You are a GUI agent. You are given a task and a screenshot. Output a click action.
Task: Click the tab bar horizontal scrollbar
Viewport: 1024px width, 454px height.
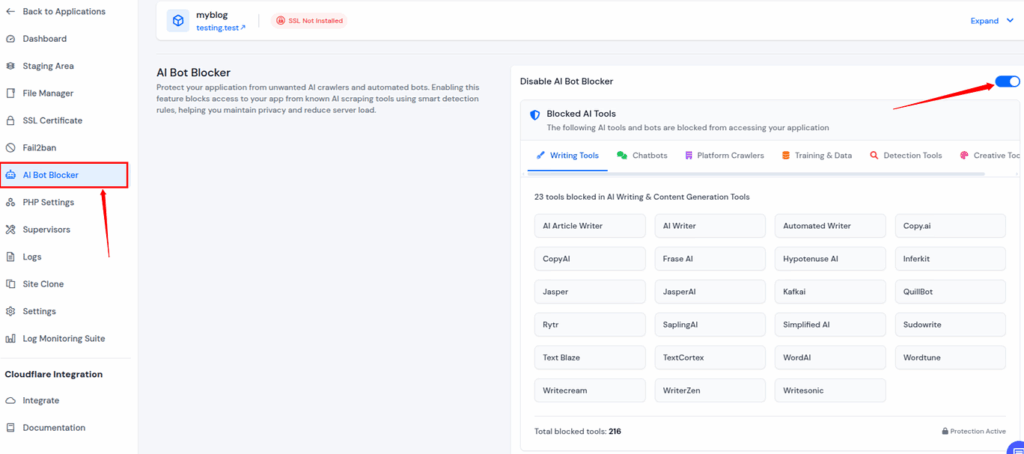click(x=756, y=174)
